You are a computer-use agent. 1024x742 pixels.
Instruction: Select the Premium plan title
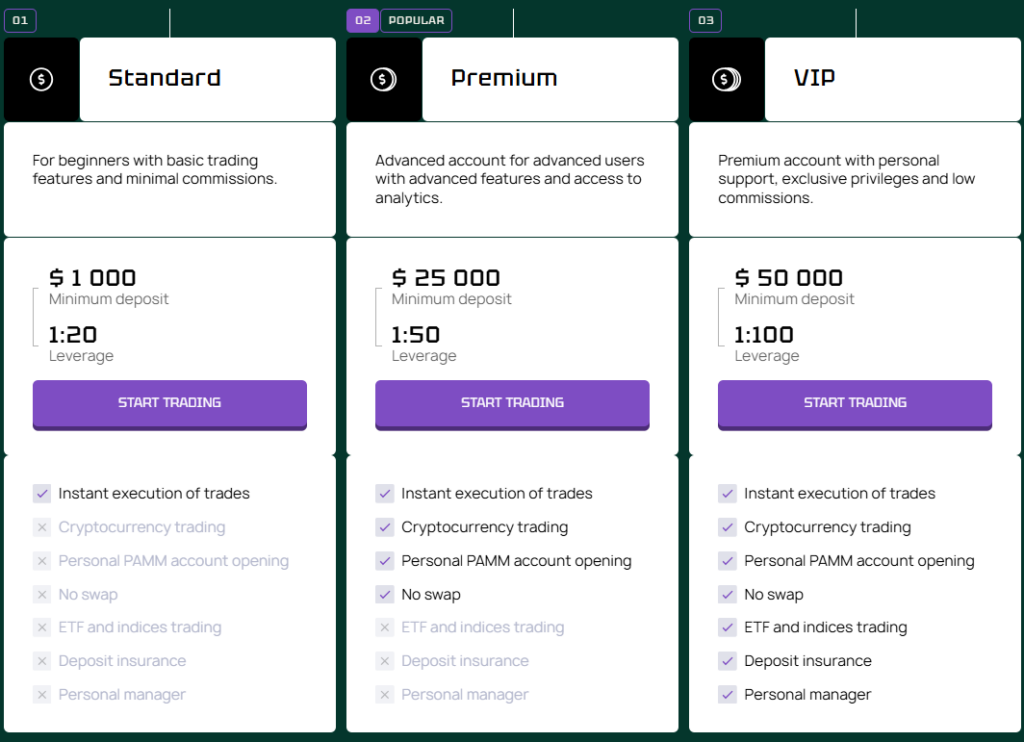[504, 78]
